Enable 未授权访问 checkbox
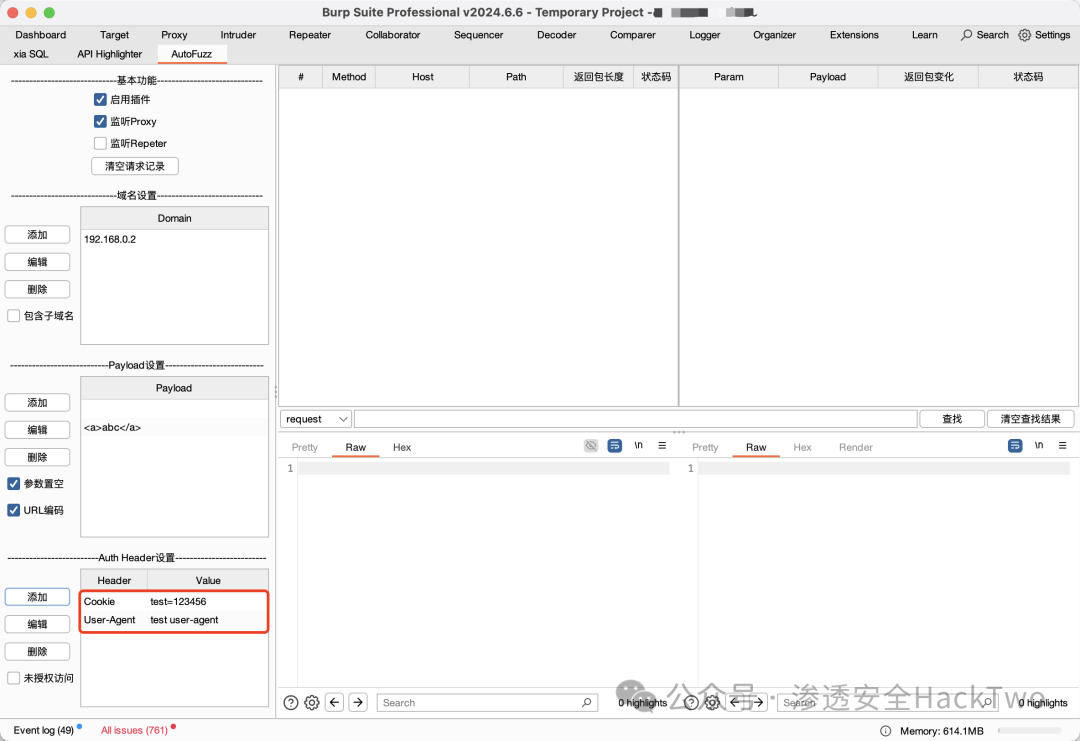The image size is (1080, 741). (13, 678)
